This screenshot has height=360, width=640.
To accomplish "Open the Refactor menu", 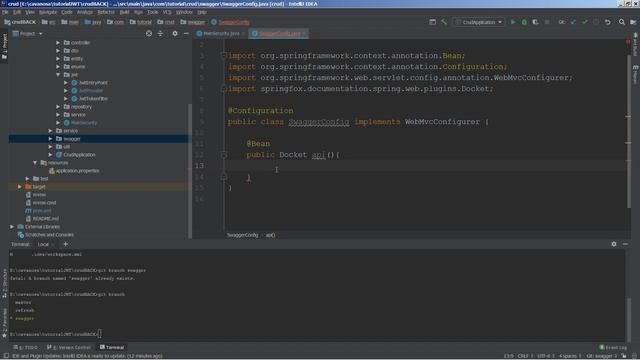I will click(106, 12).
